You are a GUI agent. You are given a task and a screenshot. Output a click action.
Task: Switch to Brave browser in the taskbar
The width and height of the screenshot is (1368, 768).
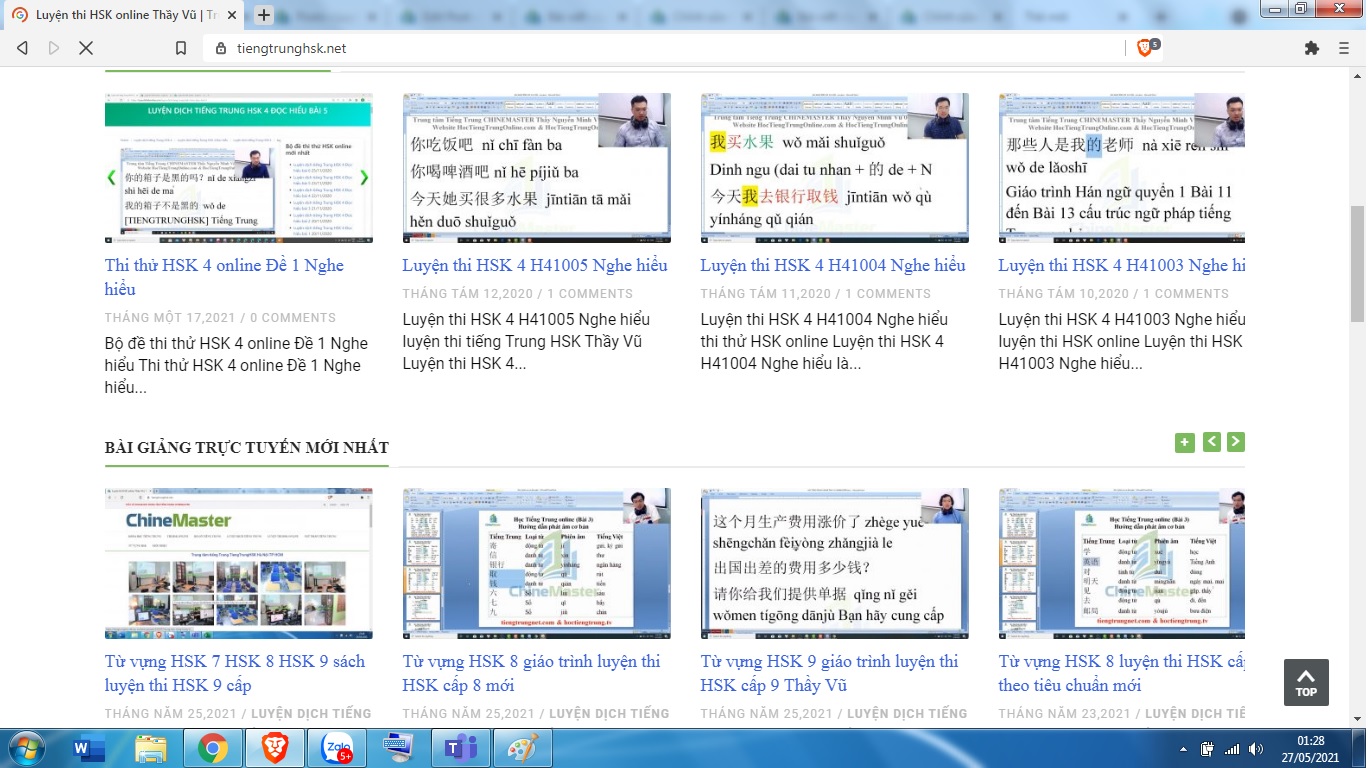(275, 748)
